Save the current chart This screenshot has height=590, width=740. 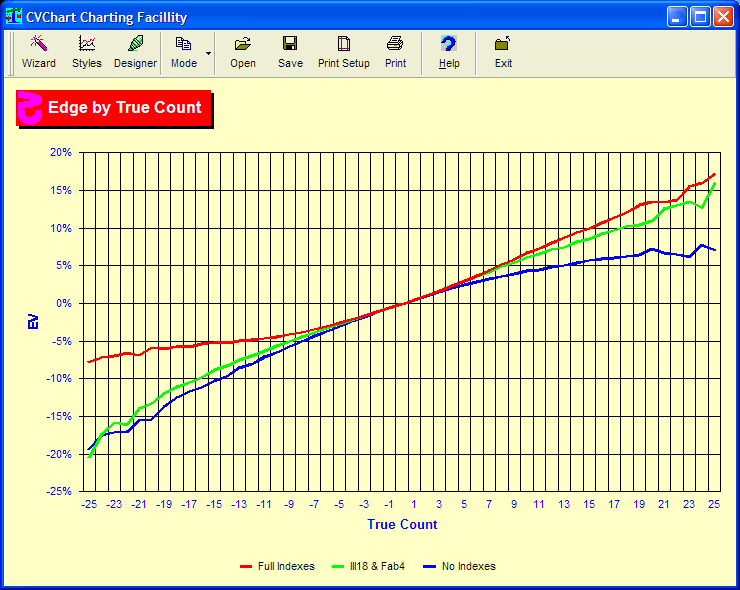[290, 52]
